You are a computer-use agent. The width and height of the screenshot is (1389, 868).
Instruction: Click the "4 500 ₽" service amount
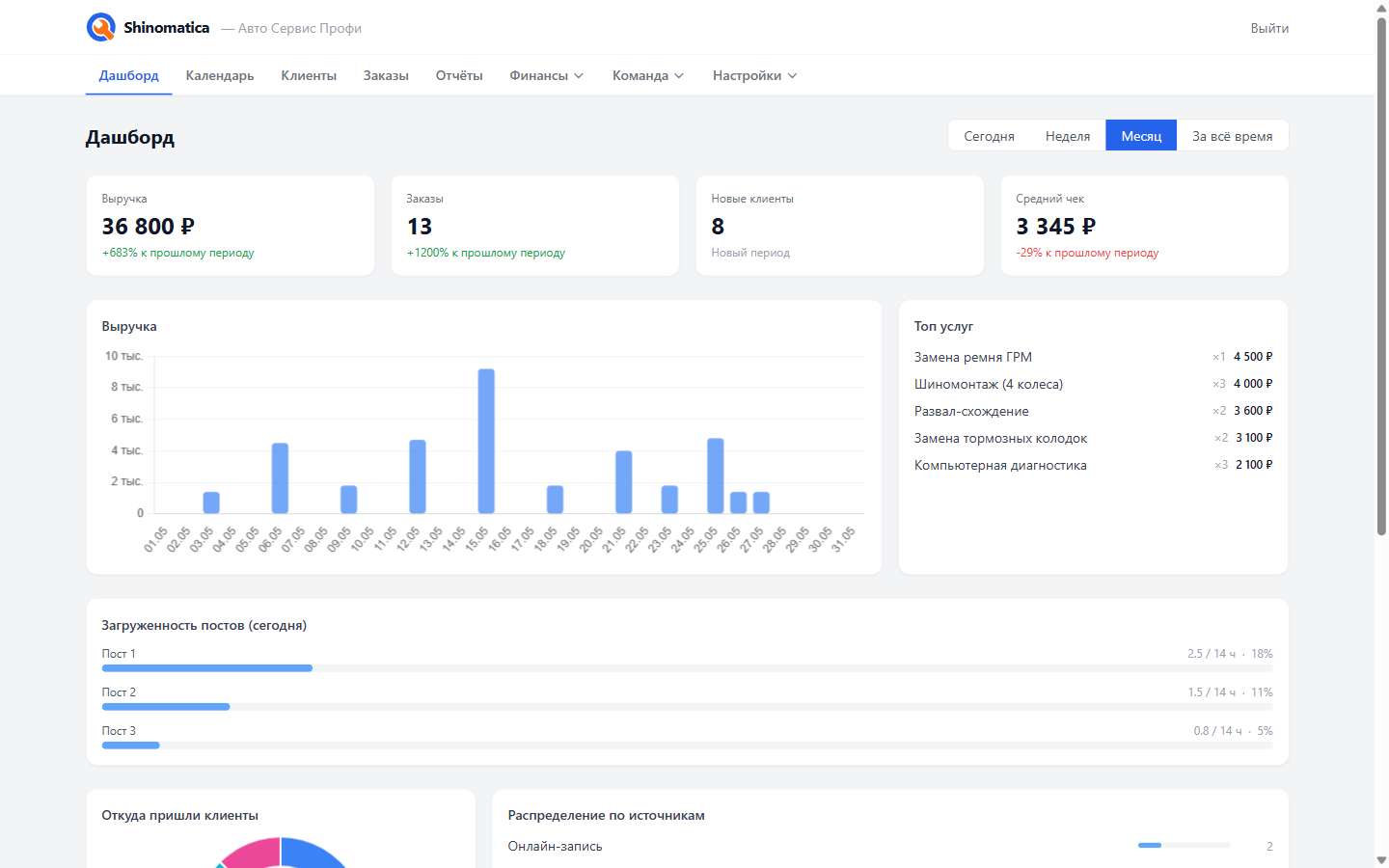pos(1253,357)
